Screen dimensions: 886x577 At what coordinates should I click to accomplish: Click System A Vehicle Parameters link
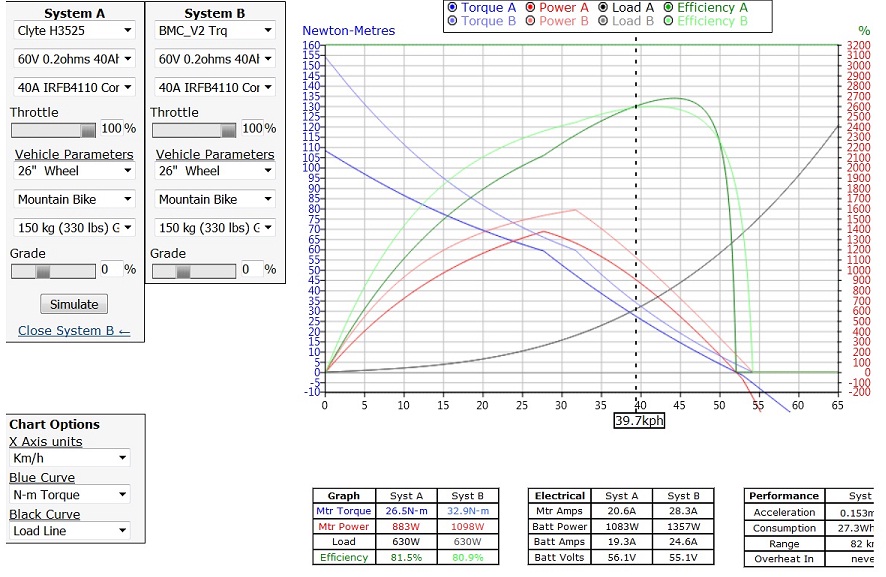[74, 154]
